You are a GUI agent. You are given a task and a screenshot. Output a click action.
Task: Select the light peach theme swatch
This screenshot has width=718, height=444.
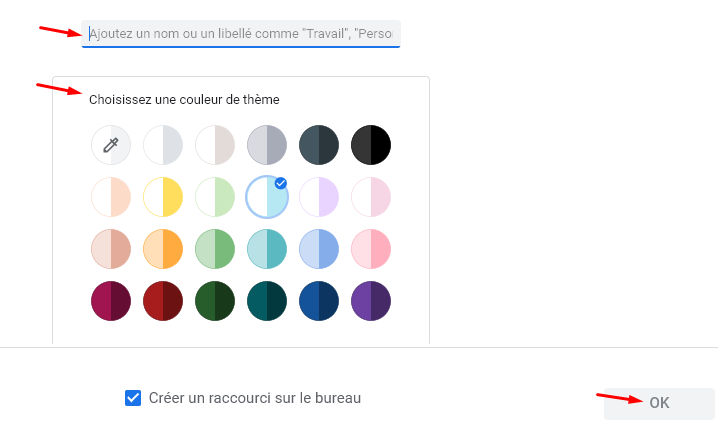pos(111,197)
